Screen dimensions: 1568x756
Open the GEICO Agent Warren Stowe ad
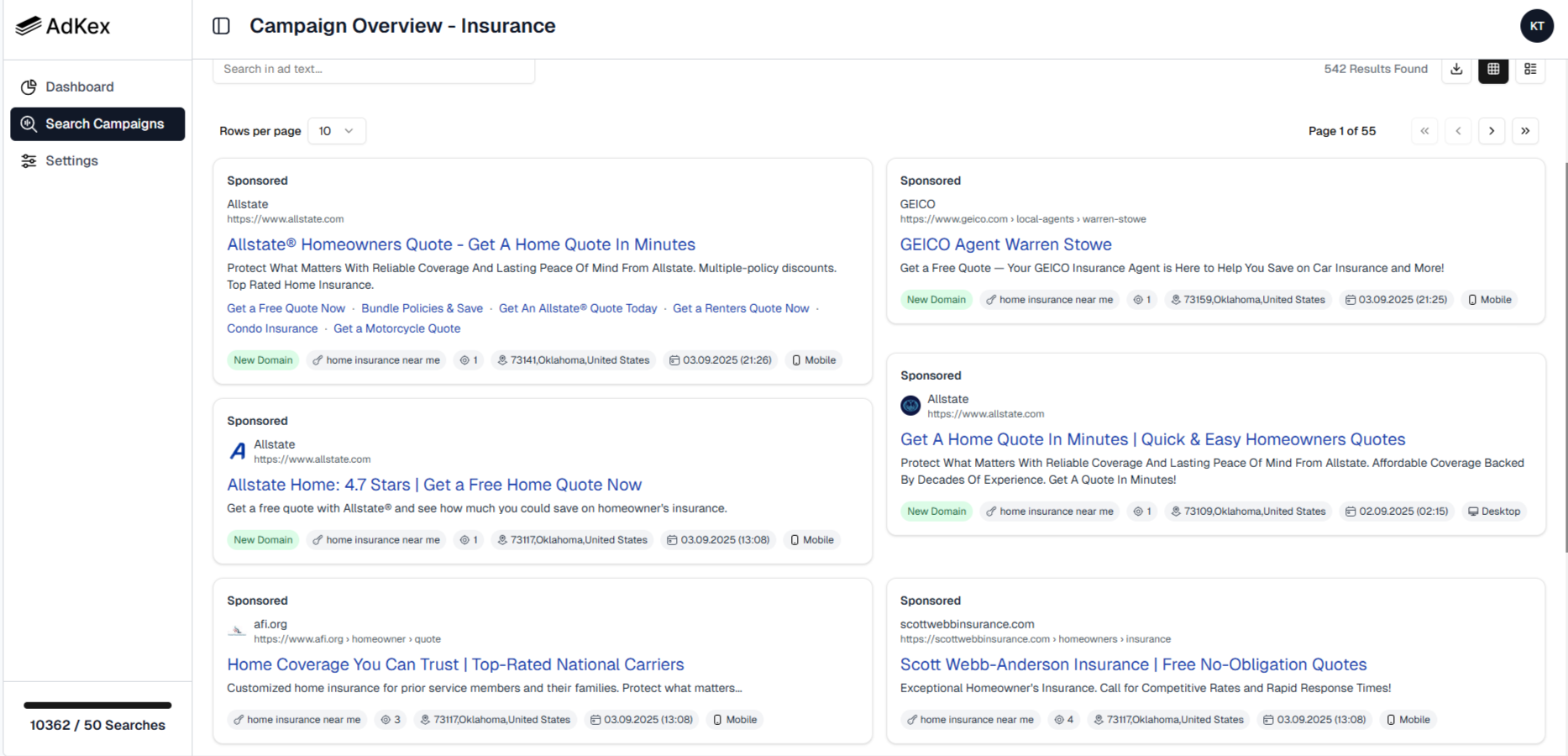click(x=1005, y=244)
